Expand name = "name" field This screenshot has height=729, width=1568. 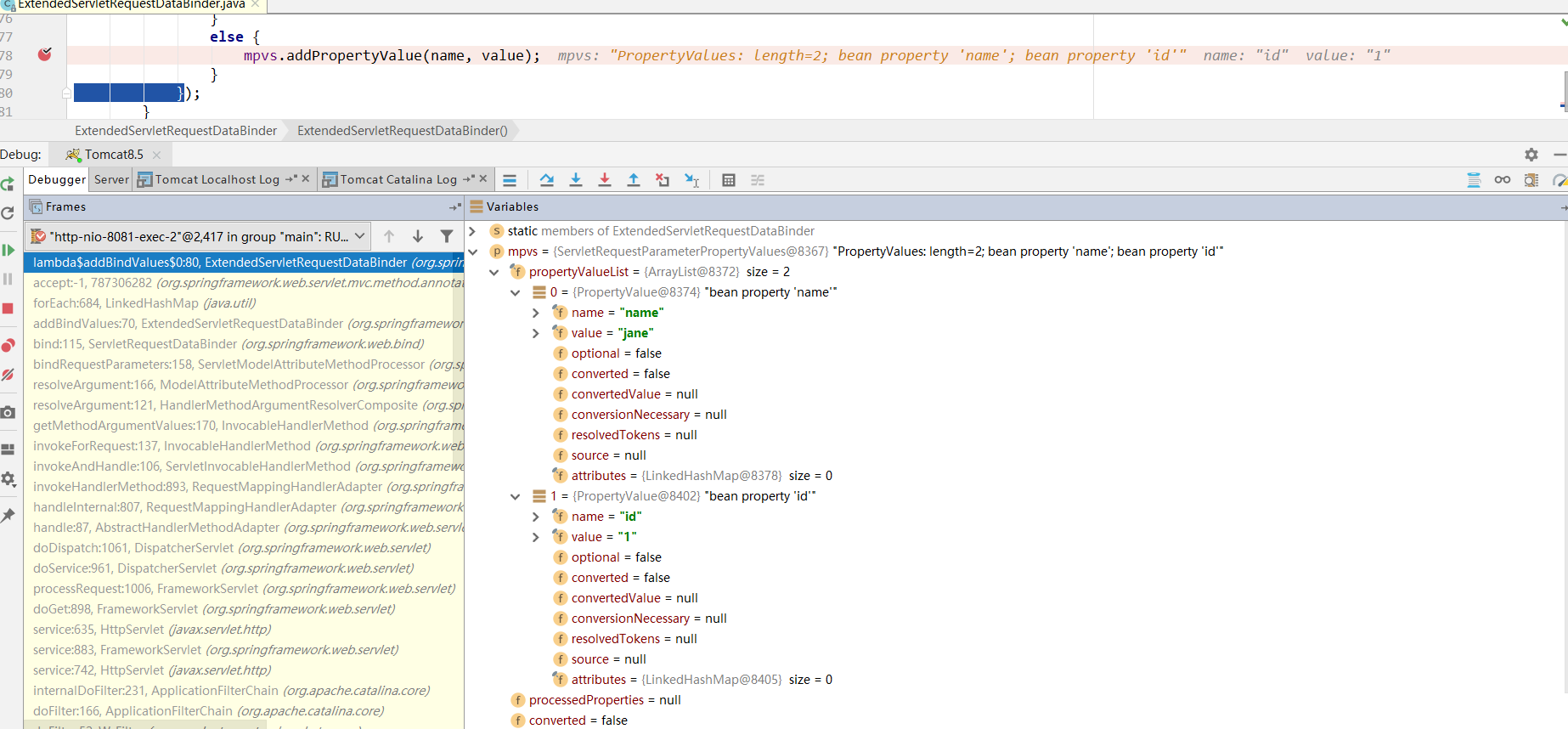(x=535, y=313)
